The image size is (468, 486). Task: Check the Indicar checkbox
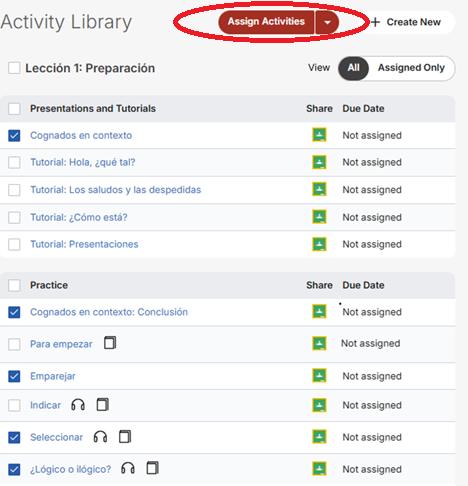click(x=14, y=405)
